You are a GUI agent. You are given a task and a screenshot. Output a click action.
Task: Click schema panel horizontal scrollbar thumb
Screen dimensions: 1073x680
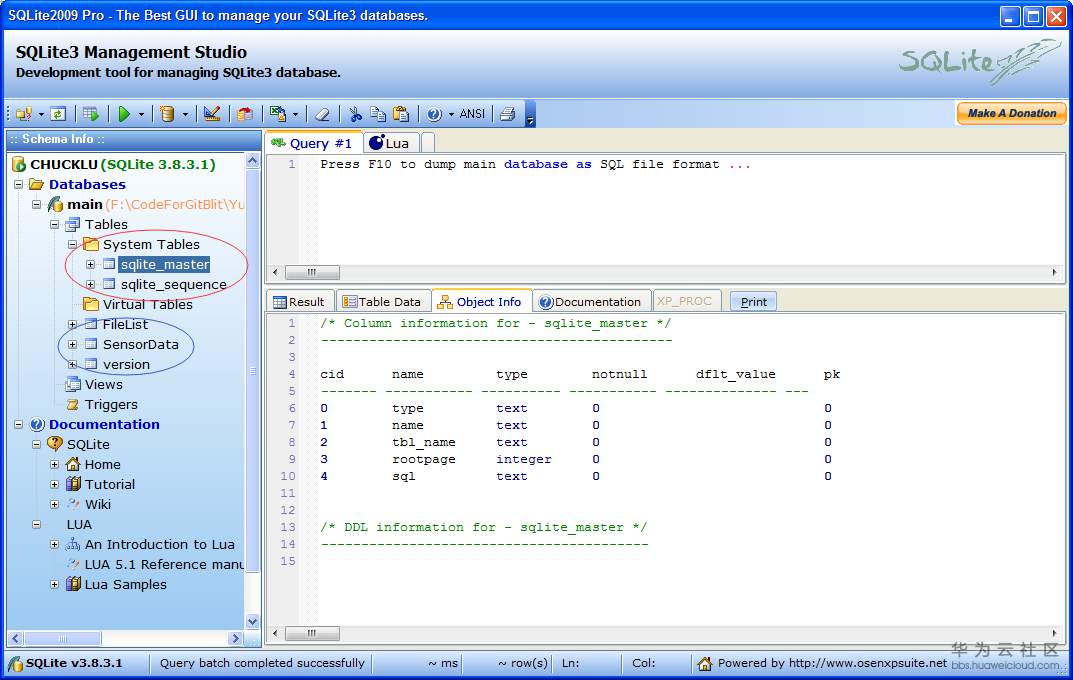[62, 638]
